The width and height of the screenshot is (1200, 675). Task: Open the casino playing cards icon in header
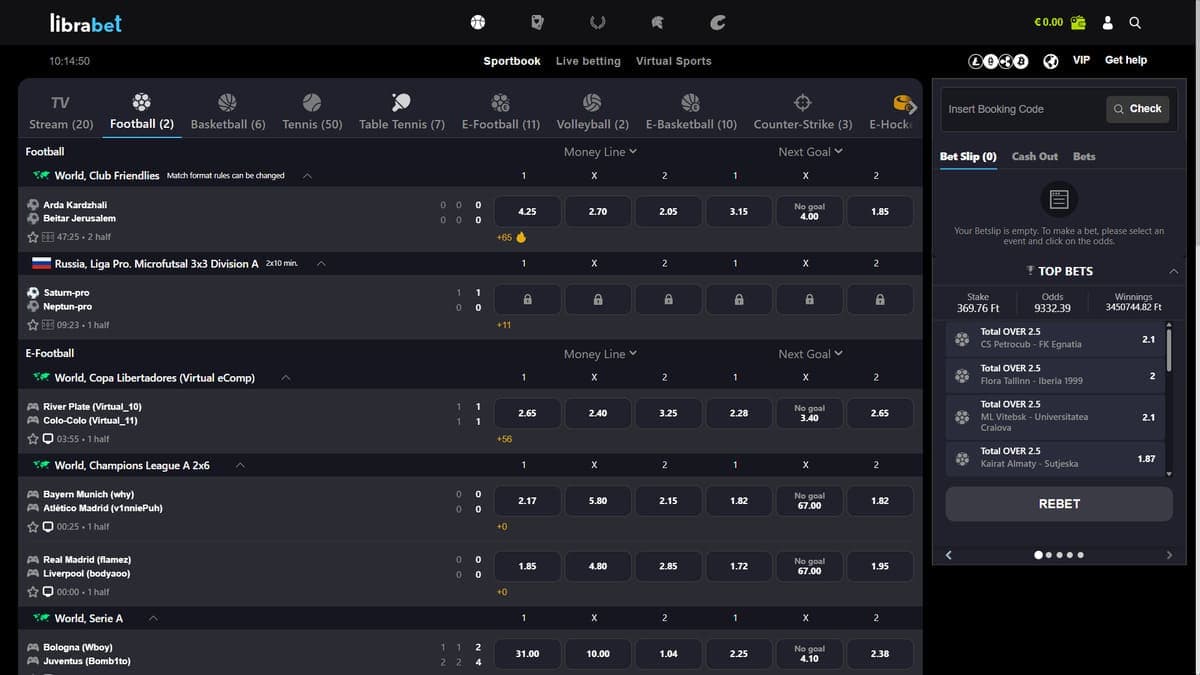coord(538,22)
